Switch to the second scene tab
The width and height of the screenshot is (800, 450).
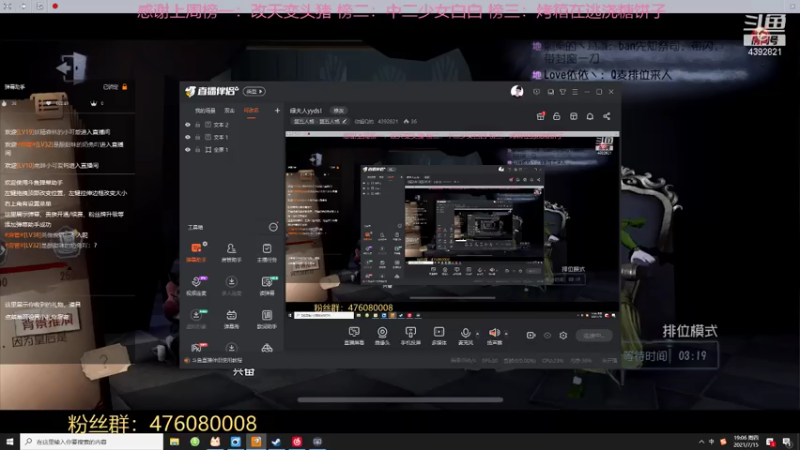[x=230, y=111]
